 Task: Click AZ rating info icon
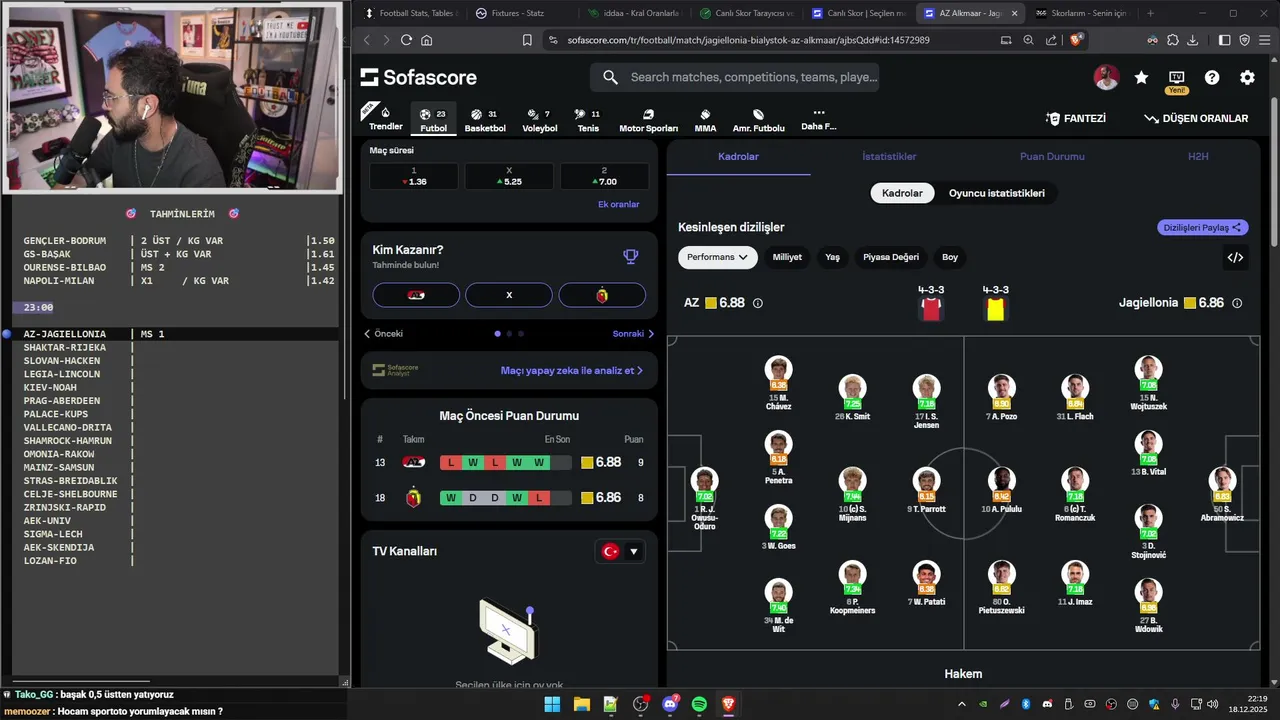coord(757,303)
